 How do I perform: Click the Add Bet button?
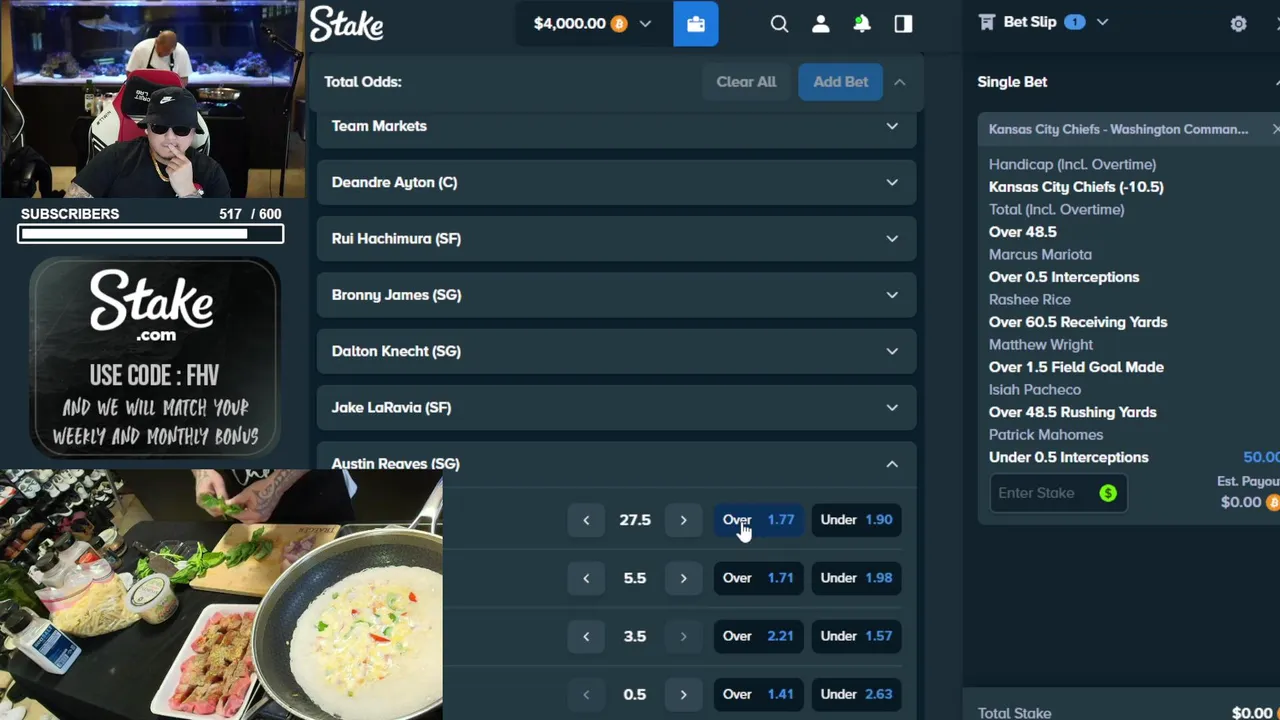(x=840, y=82)
